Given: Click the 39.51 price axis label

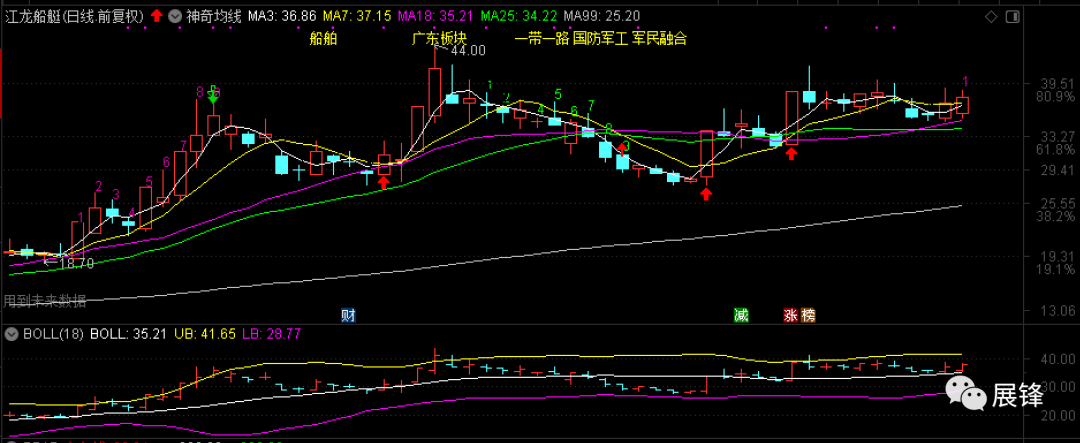Looking at the screenshot, I should [1058, 83].
